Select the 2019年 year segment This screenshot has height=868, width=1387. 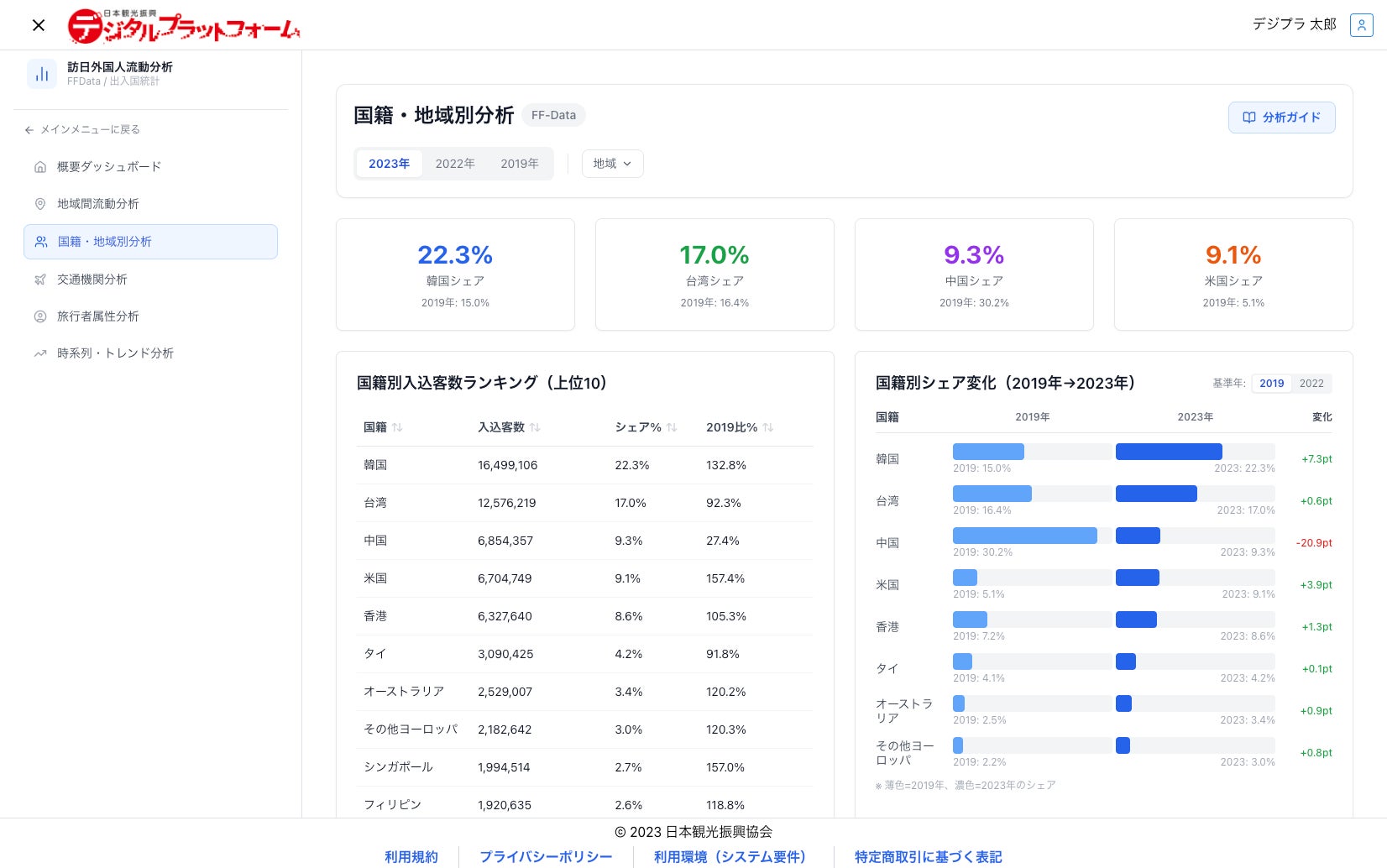519,164
